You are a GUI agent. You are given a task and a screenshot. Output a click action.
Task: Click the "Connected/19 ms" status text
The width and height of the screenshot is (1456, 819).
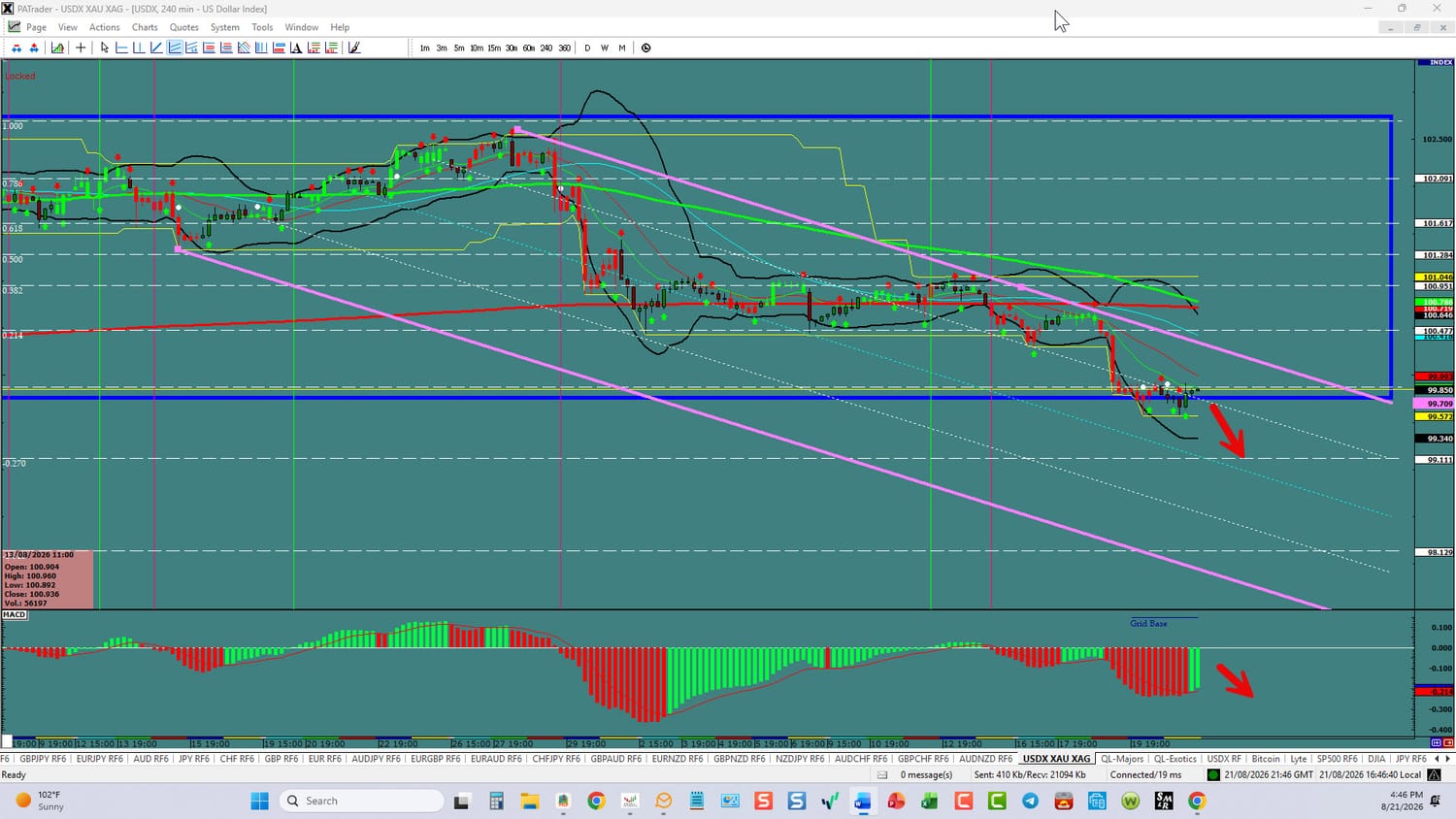[1146, 775]
